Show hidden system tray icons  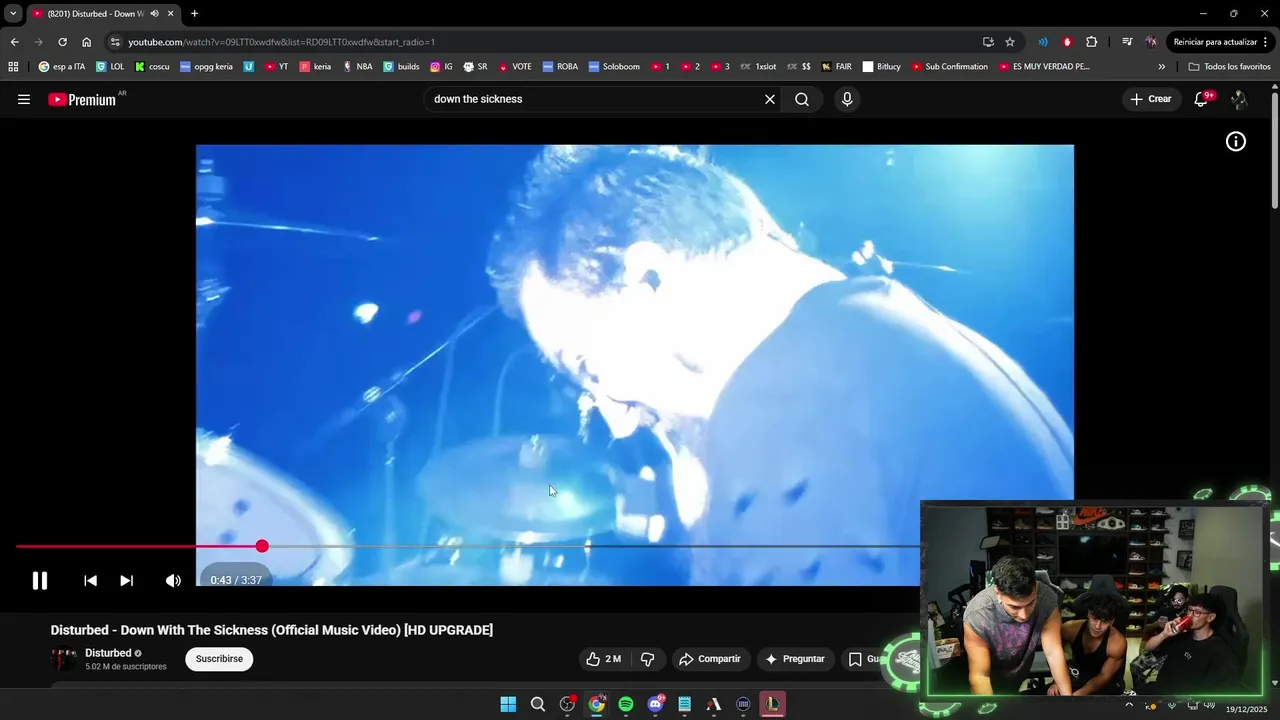coord(1129,704)
